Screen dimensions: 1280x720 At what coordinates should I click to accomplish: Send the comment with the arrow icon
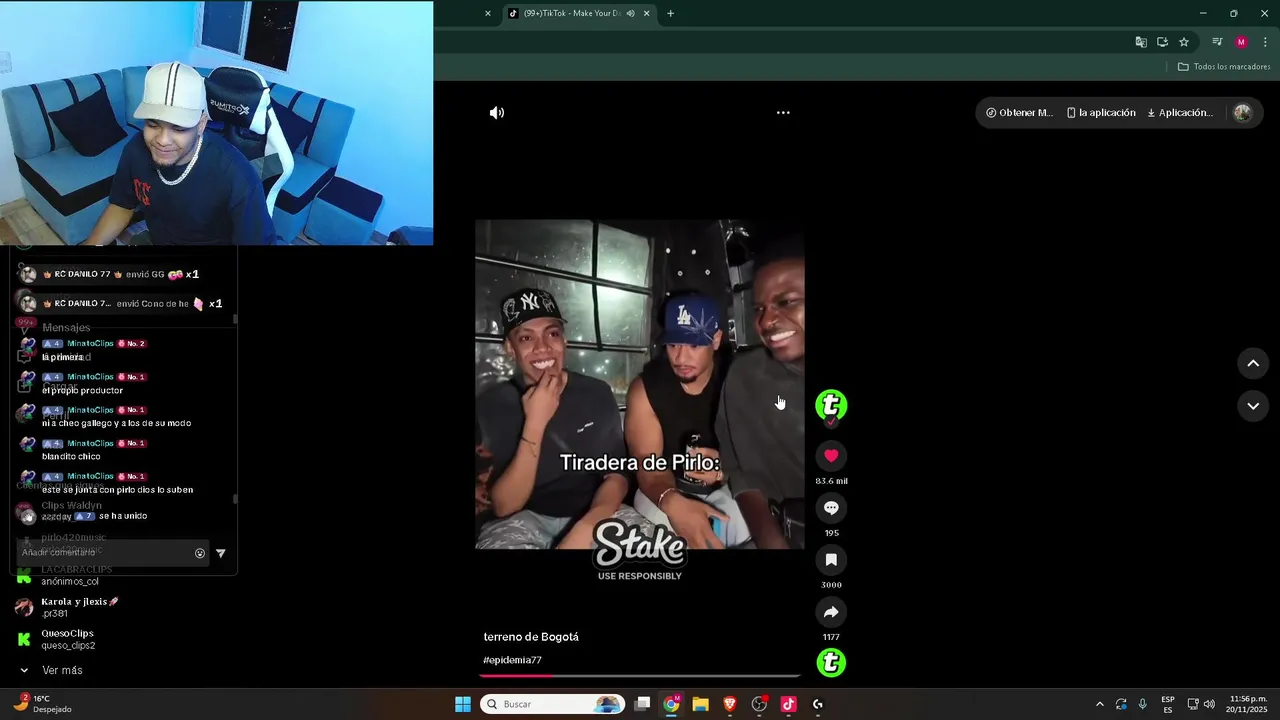pyautogui.click(x=221, y=553)
